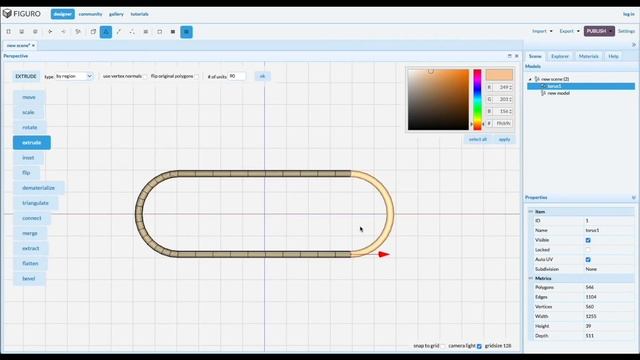Click the bevel tool button
Screen dimensions: 640x360
coord(29,278)
